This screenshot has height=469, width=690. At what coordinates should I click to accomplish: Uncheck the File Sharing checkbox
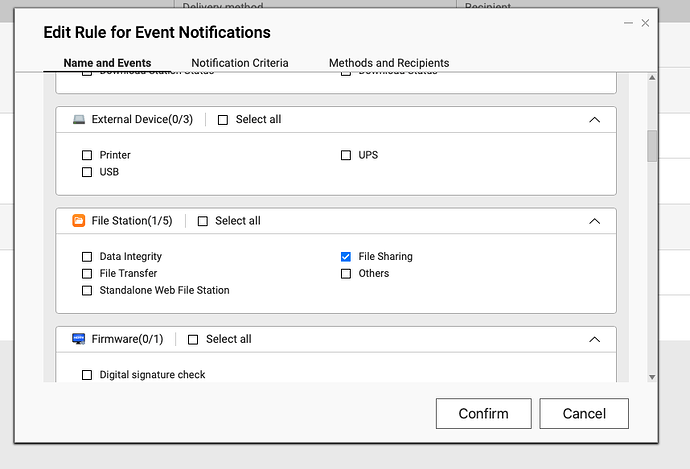pos(346,256)
